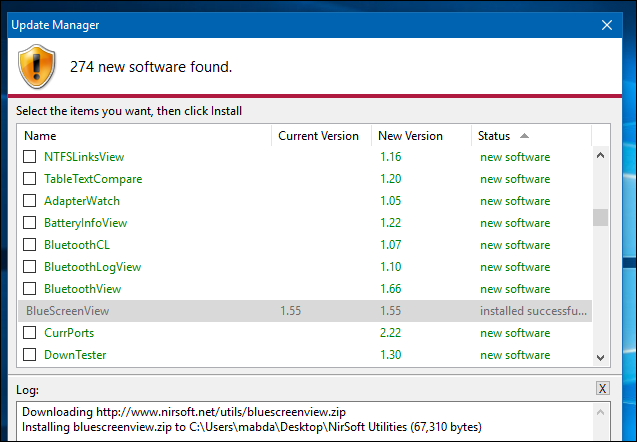Click BluetoothView new version 1.66
The width and height of the screenshot is (637, 442).
pyautogui.click(x=391, y=288)
